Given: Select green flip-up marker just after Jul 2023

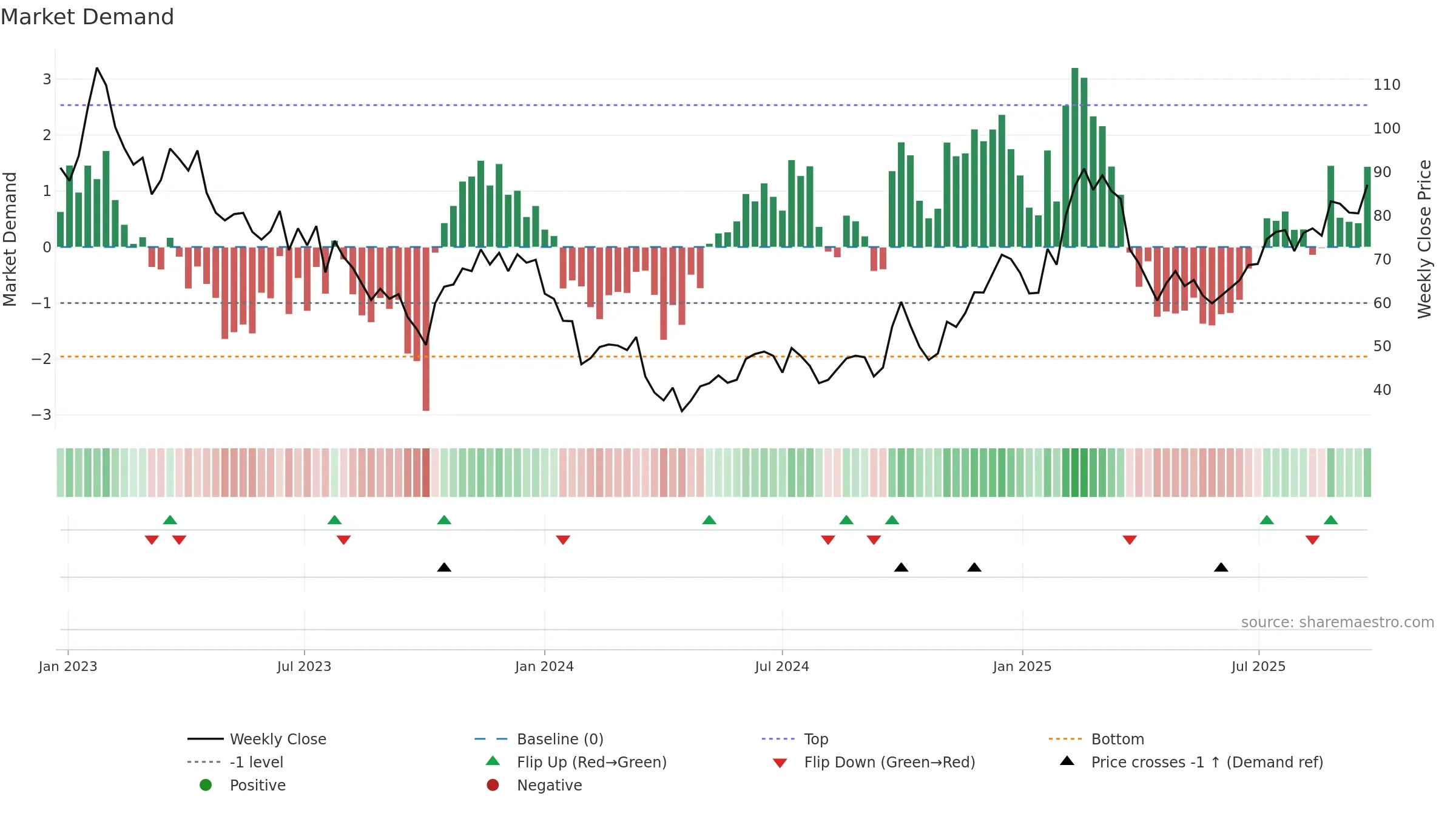Looking at the screenshot, I should coord(334,520).
